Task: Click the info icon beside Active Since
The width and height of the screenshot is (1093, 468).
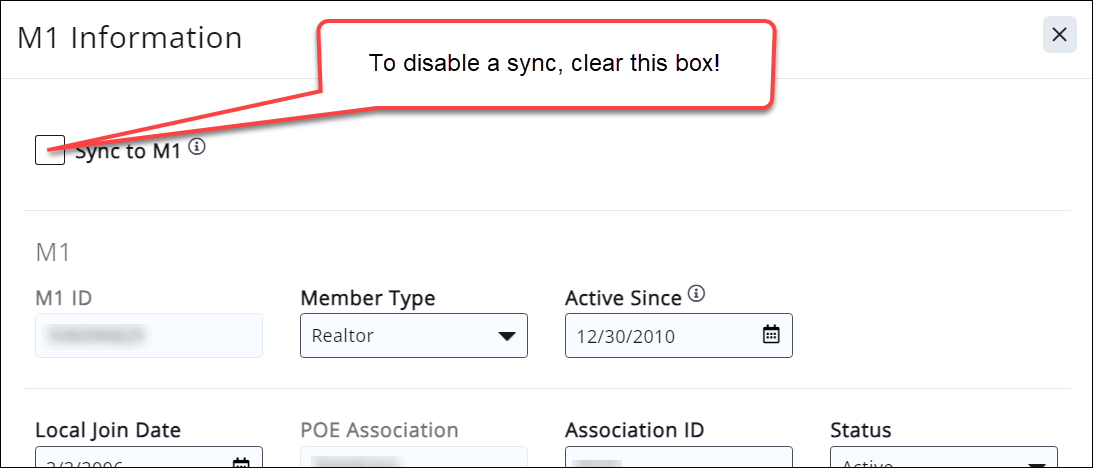Action: click(697, 294)
